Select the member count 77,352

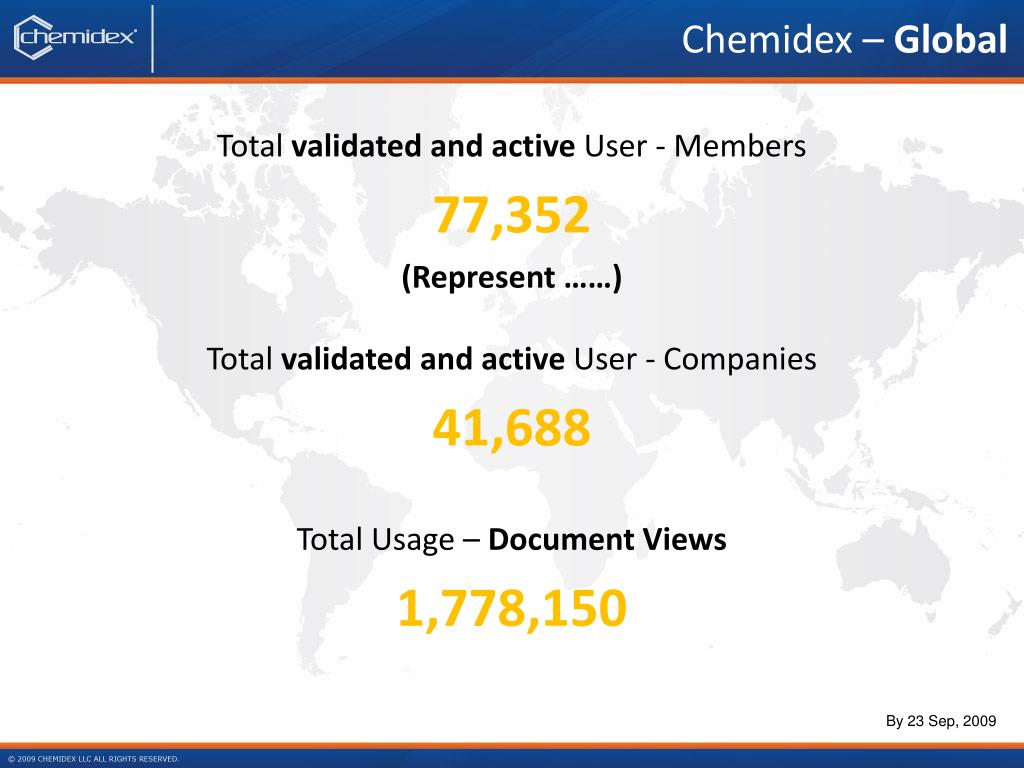pyautogui.click(x=511, y=215)
